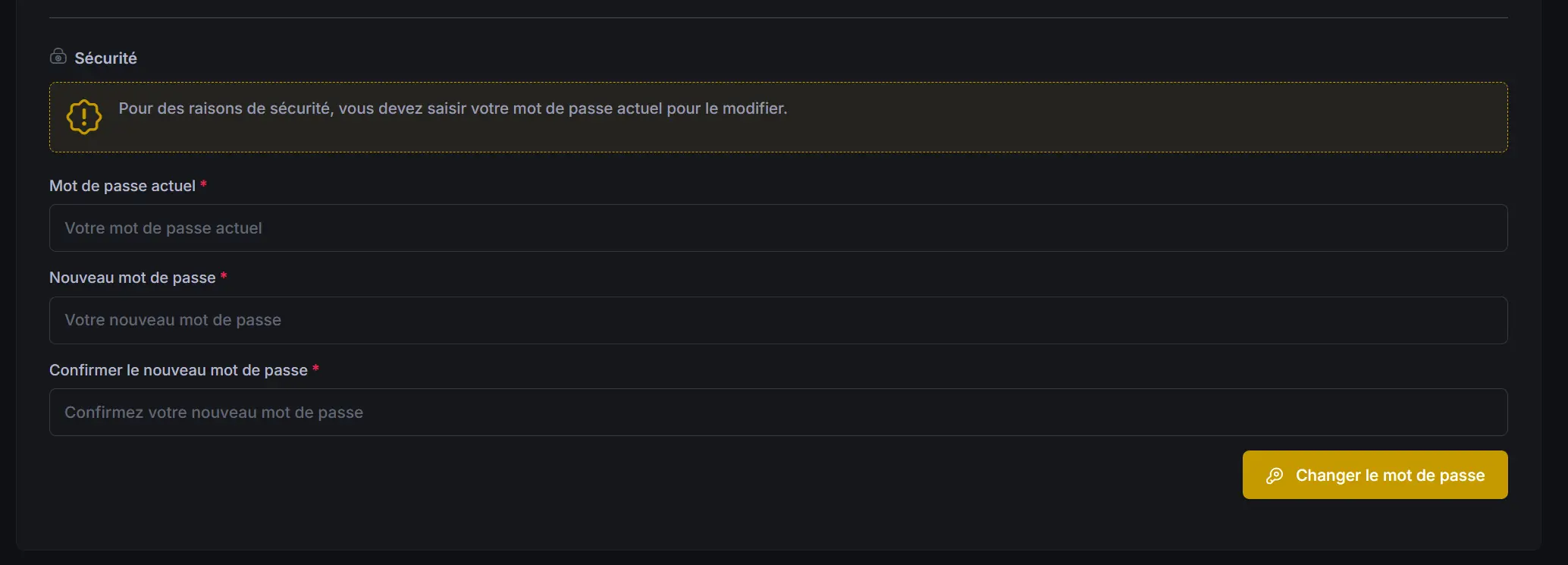Viewport: 1568px width, 565px height.
Task: Click the placeholder Votre nouveau mot de passe
Action: (x=173, y=319)
